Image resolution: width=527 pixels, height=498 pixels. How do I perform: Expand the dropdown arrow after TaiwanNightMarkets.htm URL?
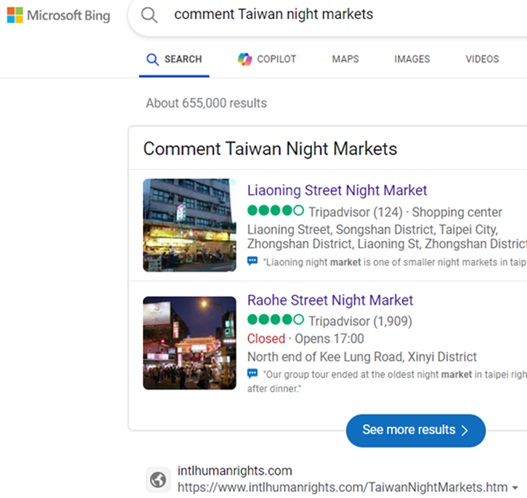(x=515, y=488)
